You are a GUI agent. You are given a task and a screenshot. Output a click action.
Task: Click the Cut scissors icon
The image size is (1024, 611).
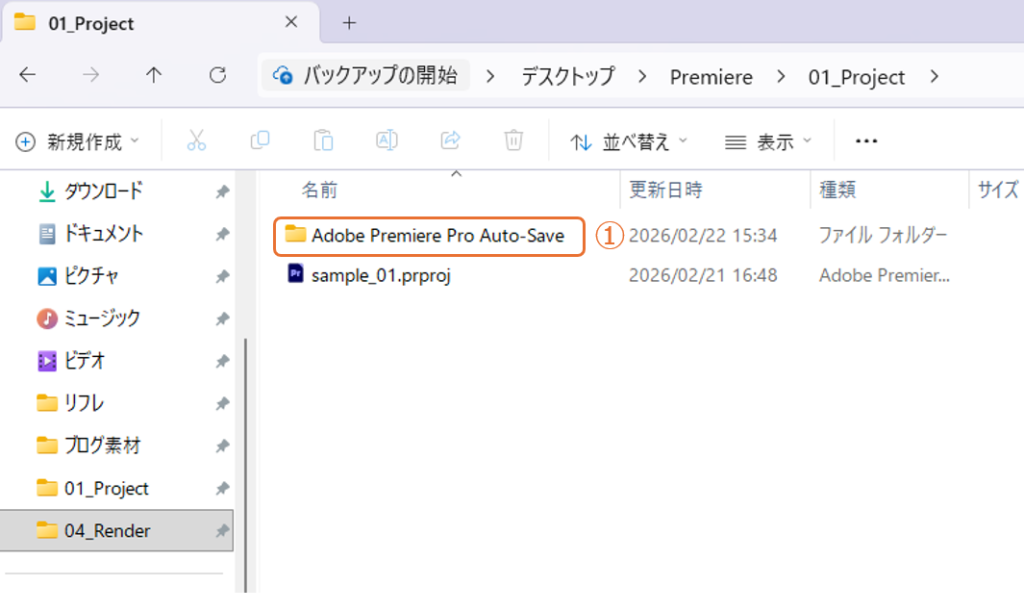(197, 141)
